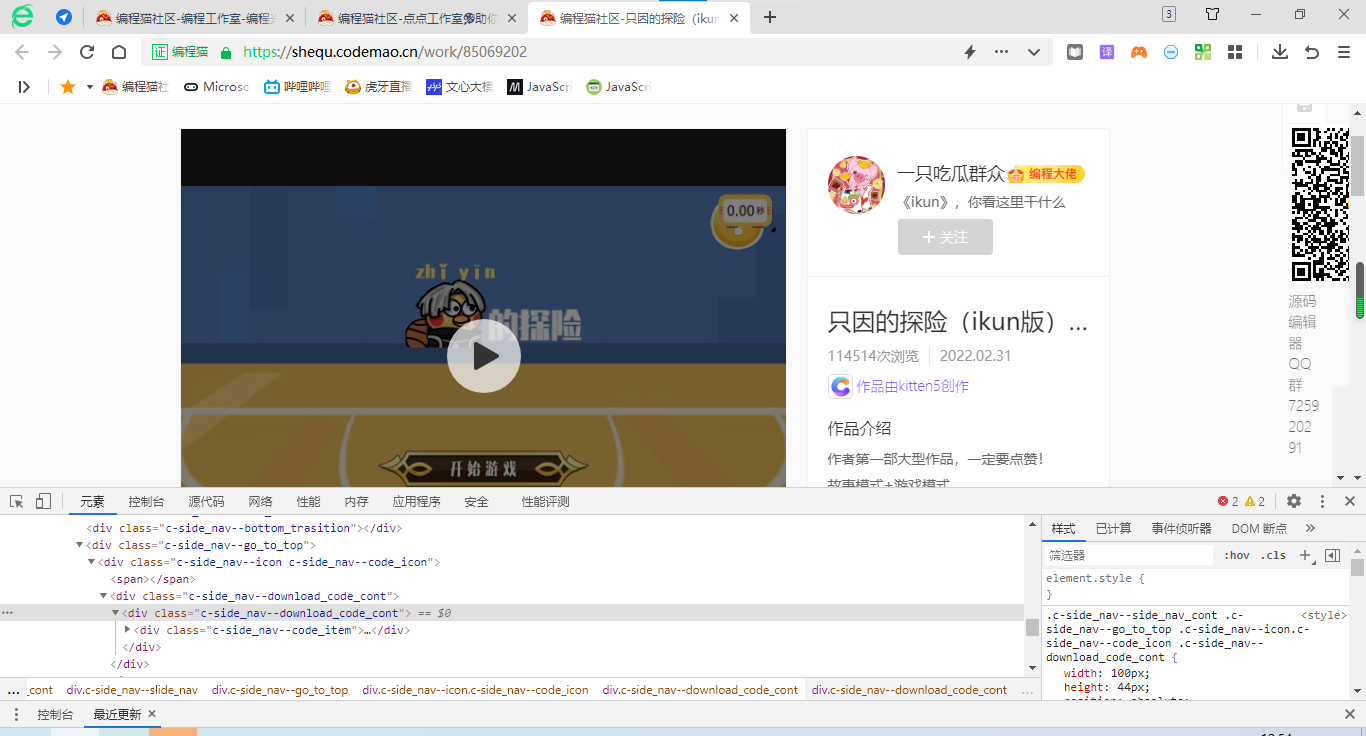The width and height of the screenshot is (1366, 736).
Task: Switch to the 已计算 styles tab
Action: (1113, 528)
